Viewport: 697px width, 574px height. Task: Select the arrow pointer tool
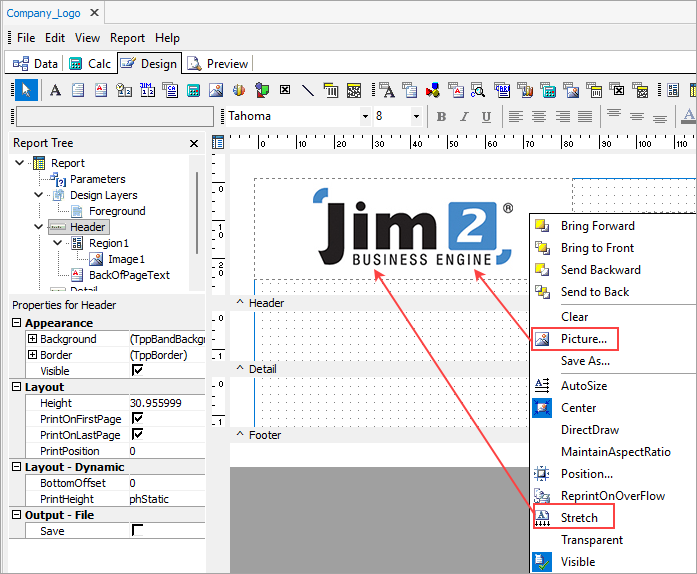coord(26,90)
